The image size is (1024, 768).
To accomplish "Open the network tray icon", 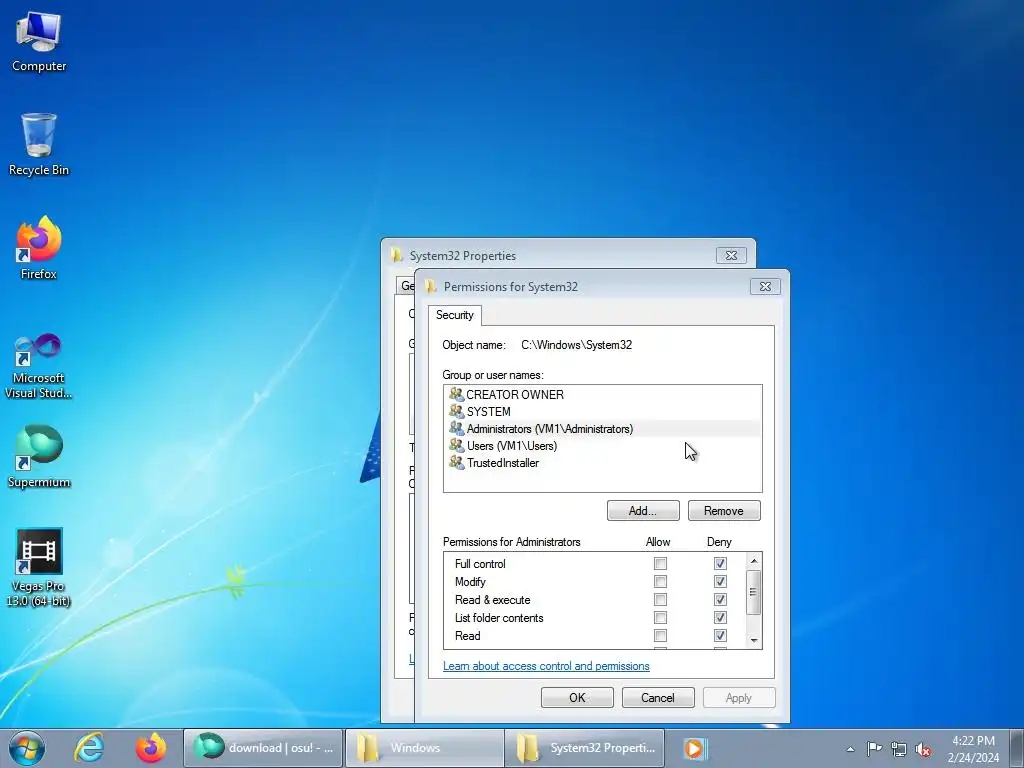I will coord(899,749).
